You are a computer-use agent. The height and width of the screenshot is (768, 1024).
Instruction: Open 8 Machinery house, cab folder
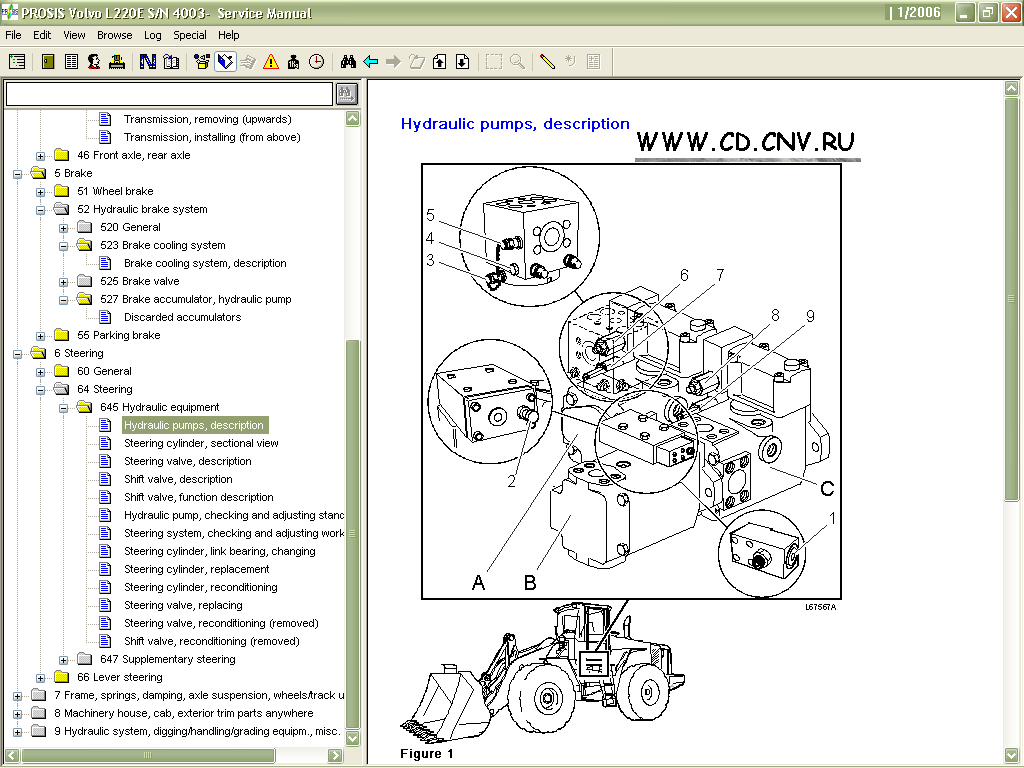click(184, 714)
